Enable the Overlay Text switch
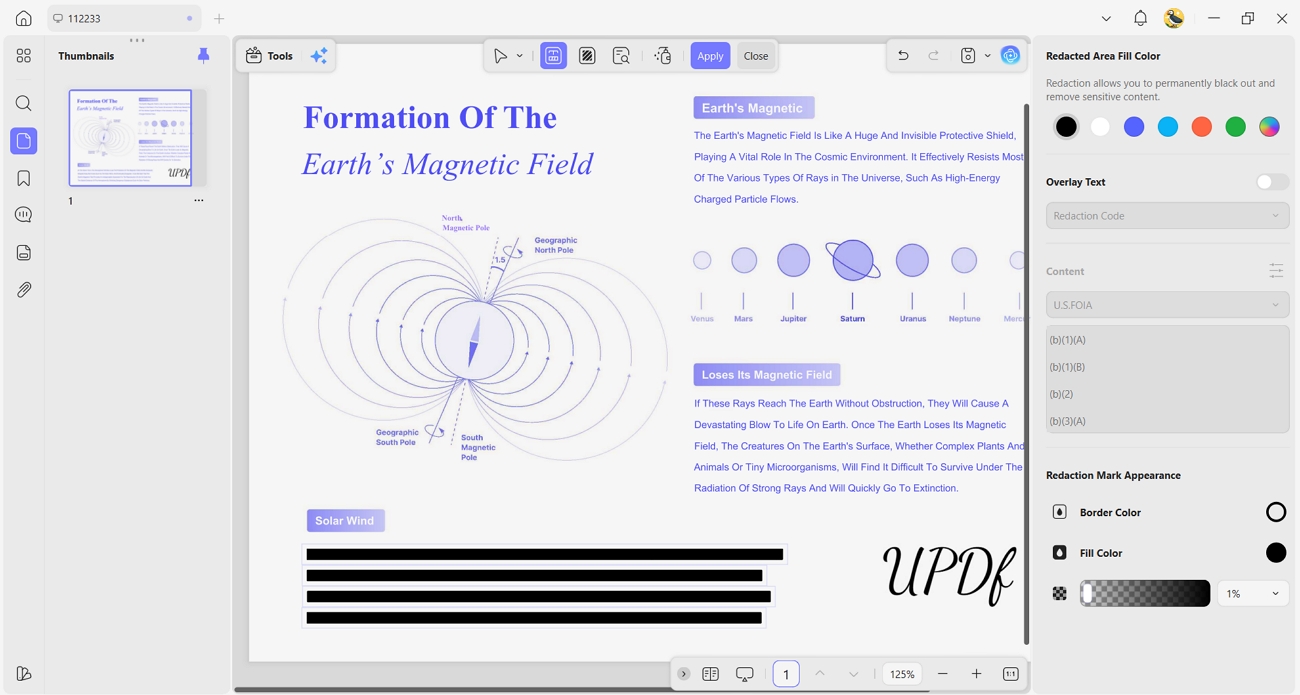1300x695 pixels. tap(1272, 182)
